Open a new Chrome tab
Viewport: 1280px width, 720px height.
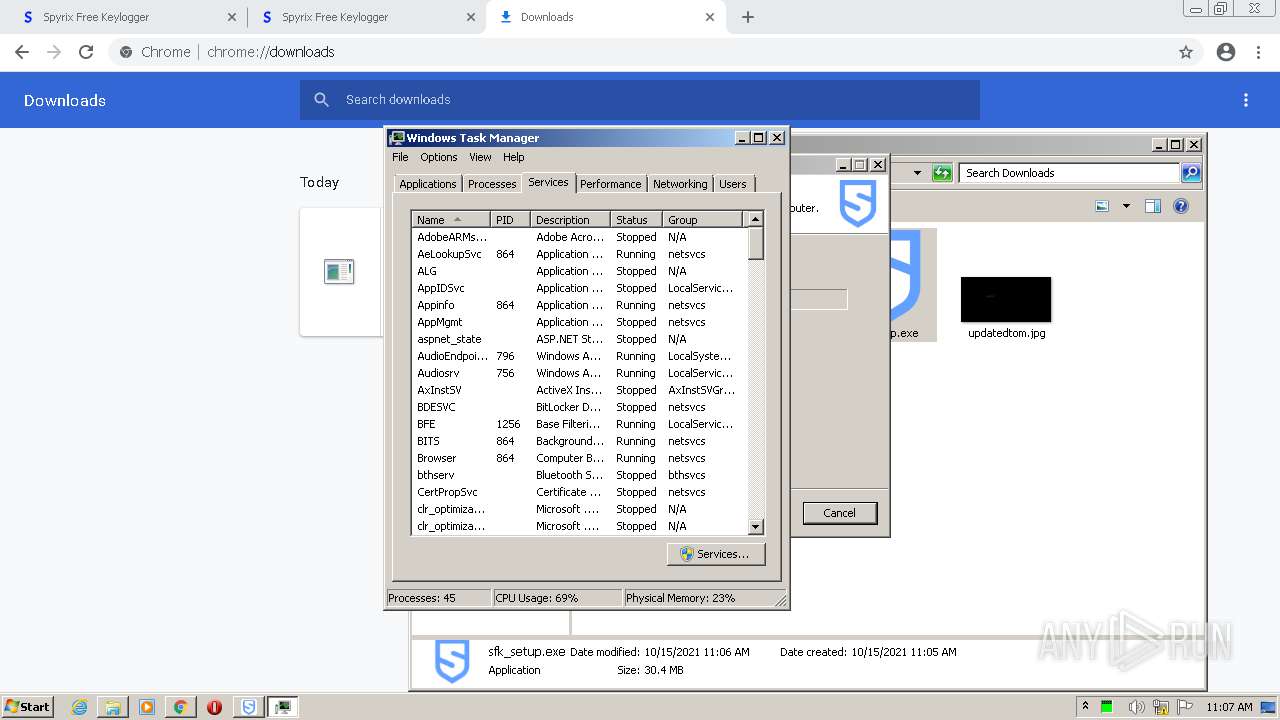(748, 17)
